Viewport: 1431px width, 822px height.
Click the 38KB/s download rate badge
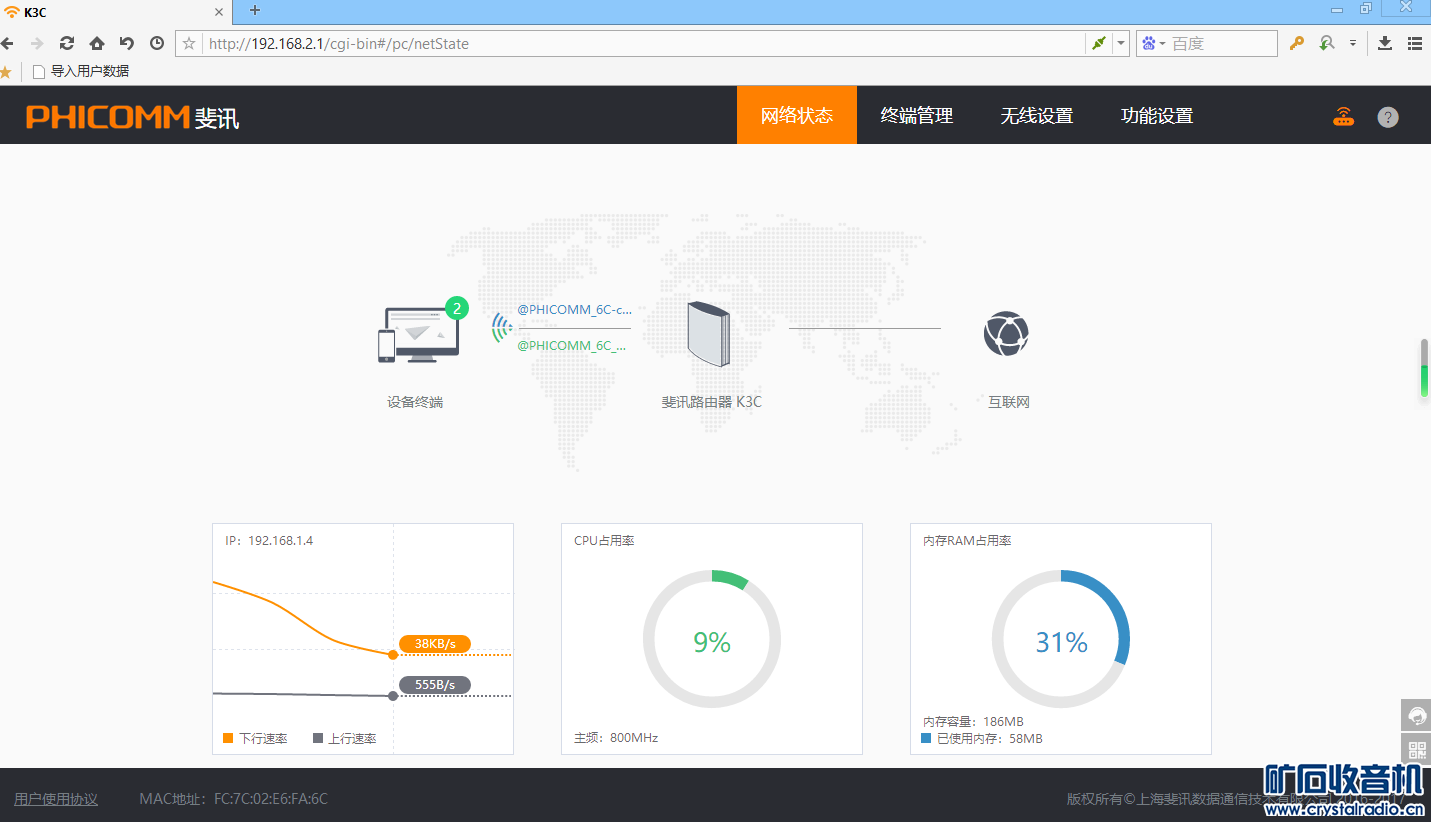point(434,644)
